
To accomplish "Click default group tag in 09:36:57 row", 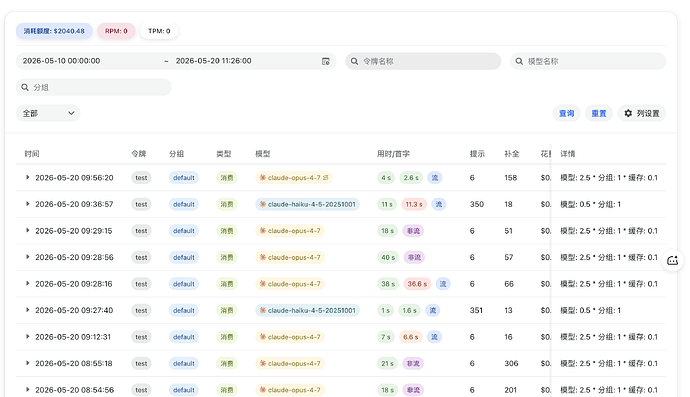I will [184, 204].
